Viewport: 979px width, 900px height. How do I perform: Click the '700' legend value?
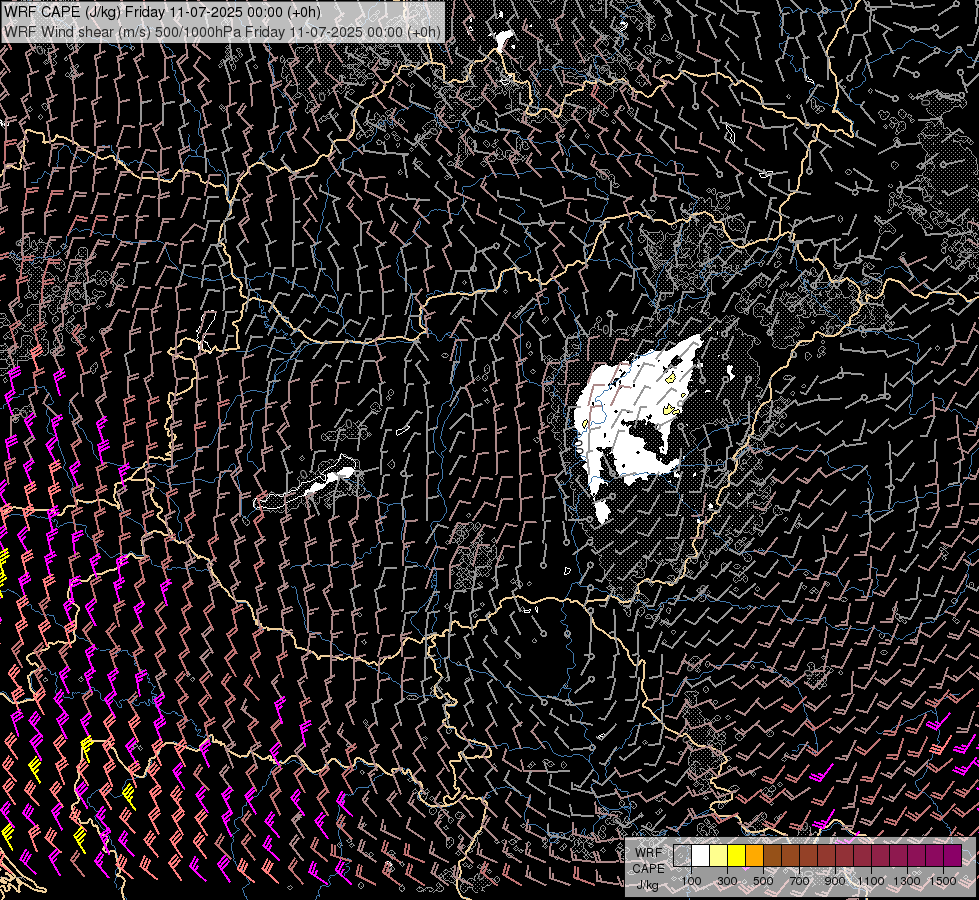point(799,881)
